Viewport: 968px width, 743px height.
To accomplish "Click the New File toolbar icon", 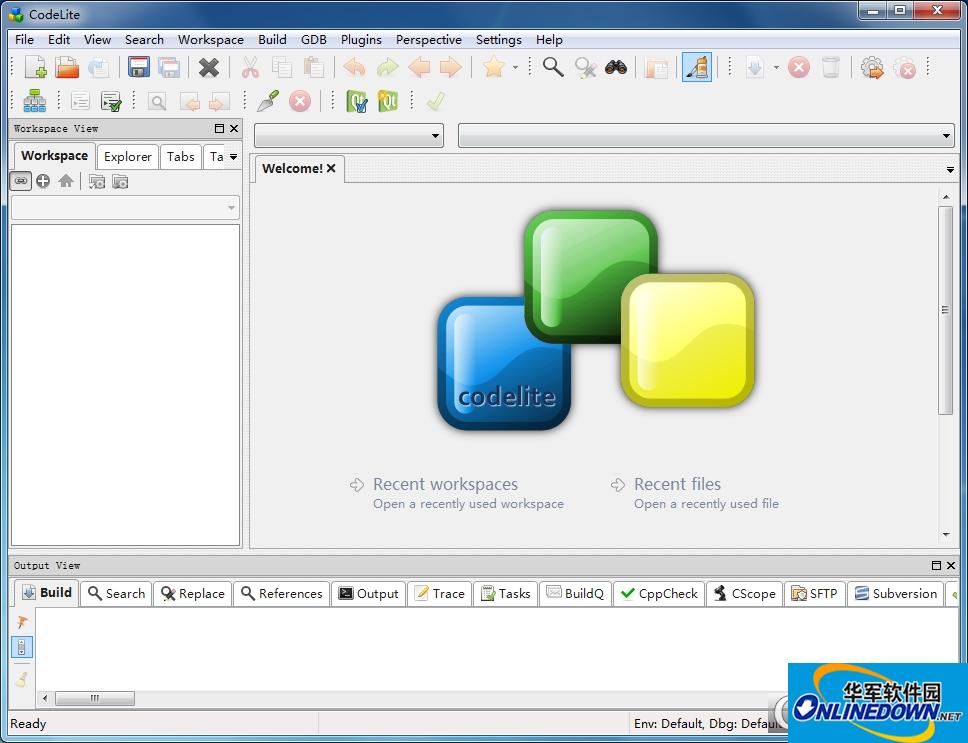I will [x=35, y=67].
